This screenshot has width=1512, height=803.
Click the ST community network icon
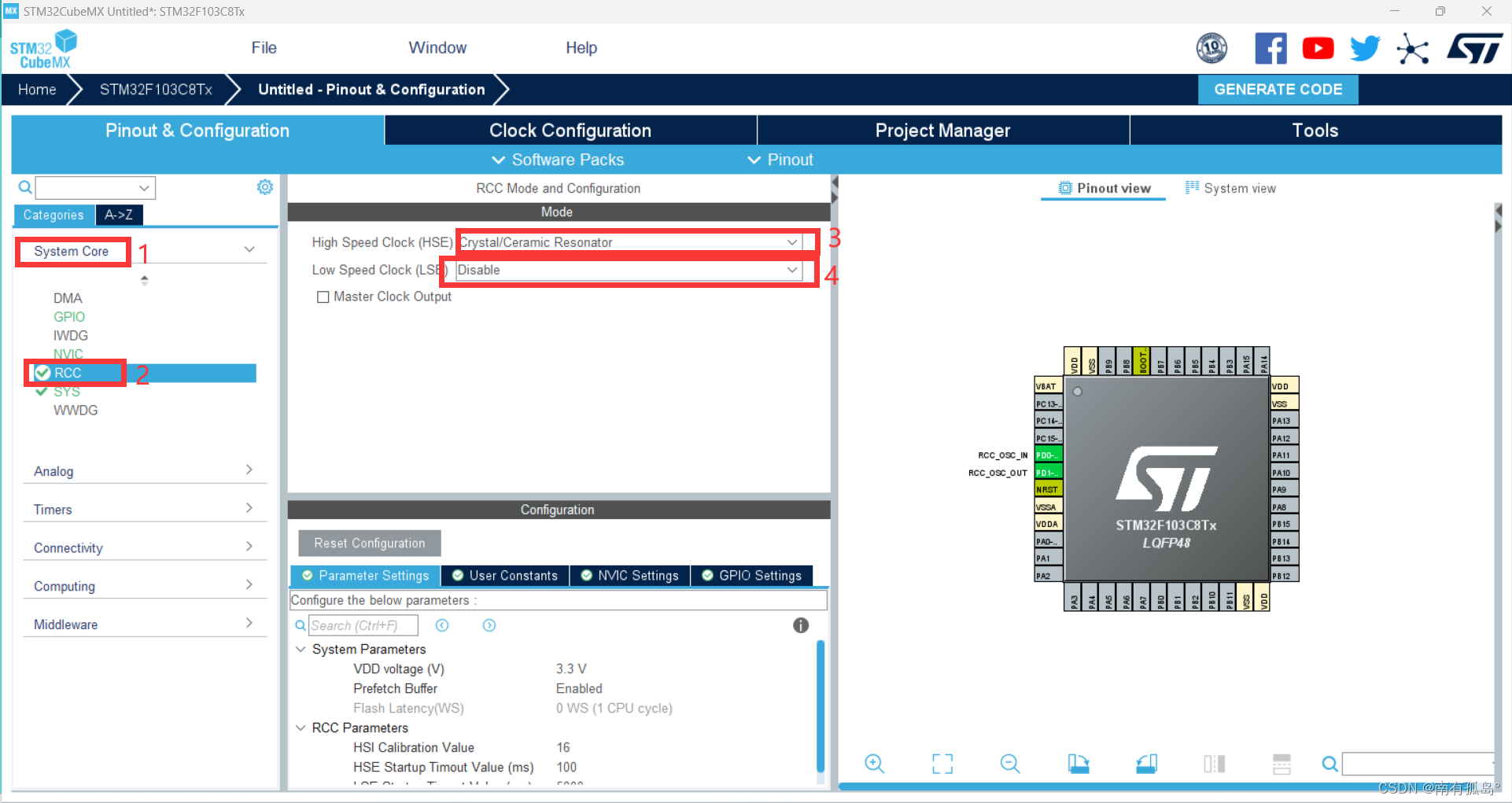(1413, 49)
